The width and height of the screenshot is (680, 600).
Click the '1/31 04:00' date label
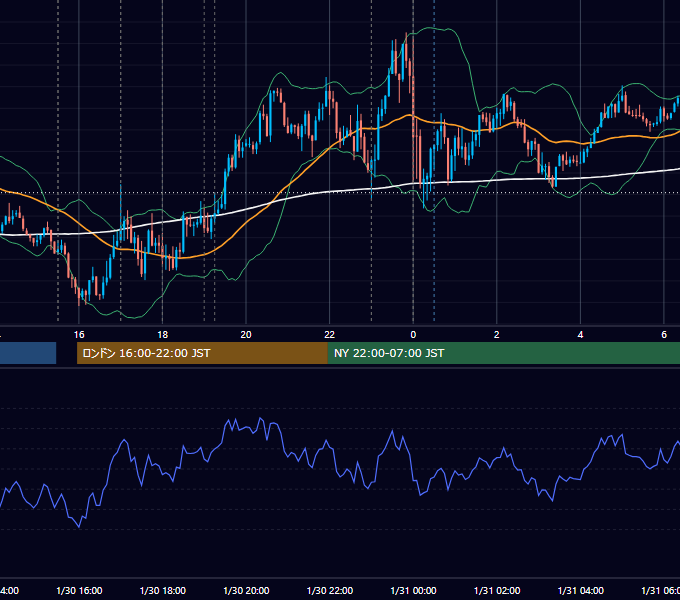point(581,591)
